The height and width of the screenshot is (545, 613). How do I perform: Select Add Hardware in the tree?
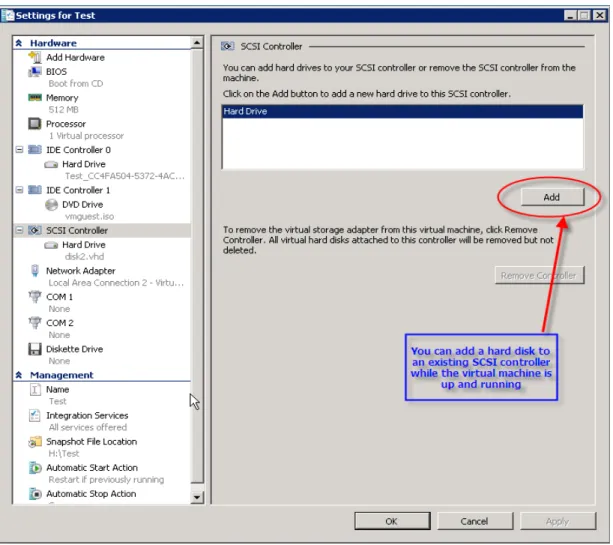(x=75, y=57)
